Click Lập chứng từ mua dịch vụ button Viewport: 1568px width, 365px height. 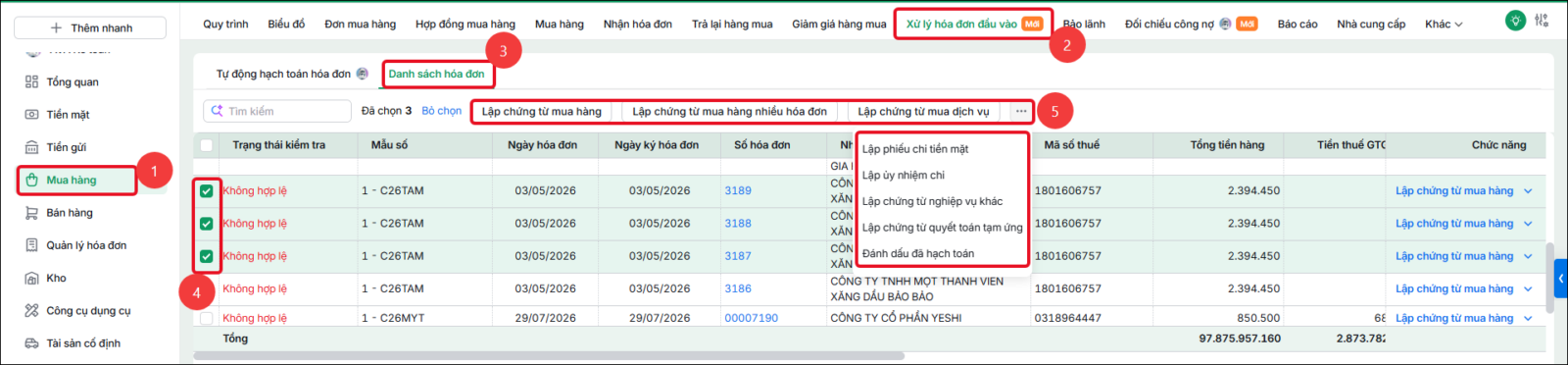coord(923,111)
